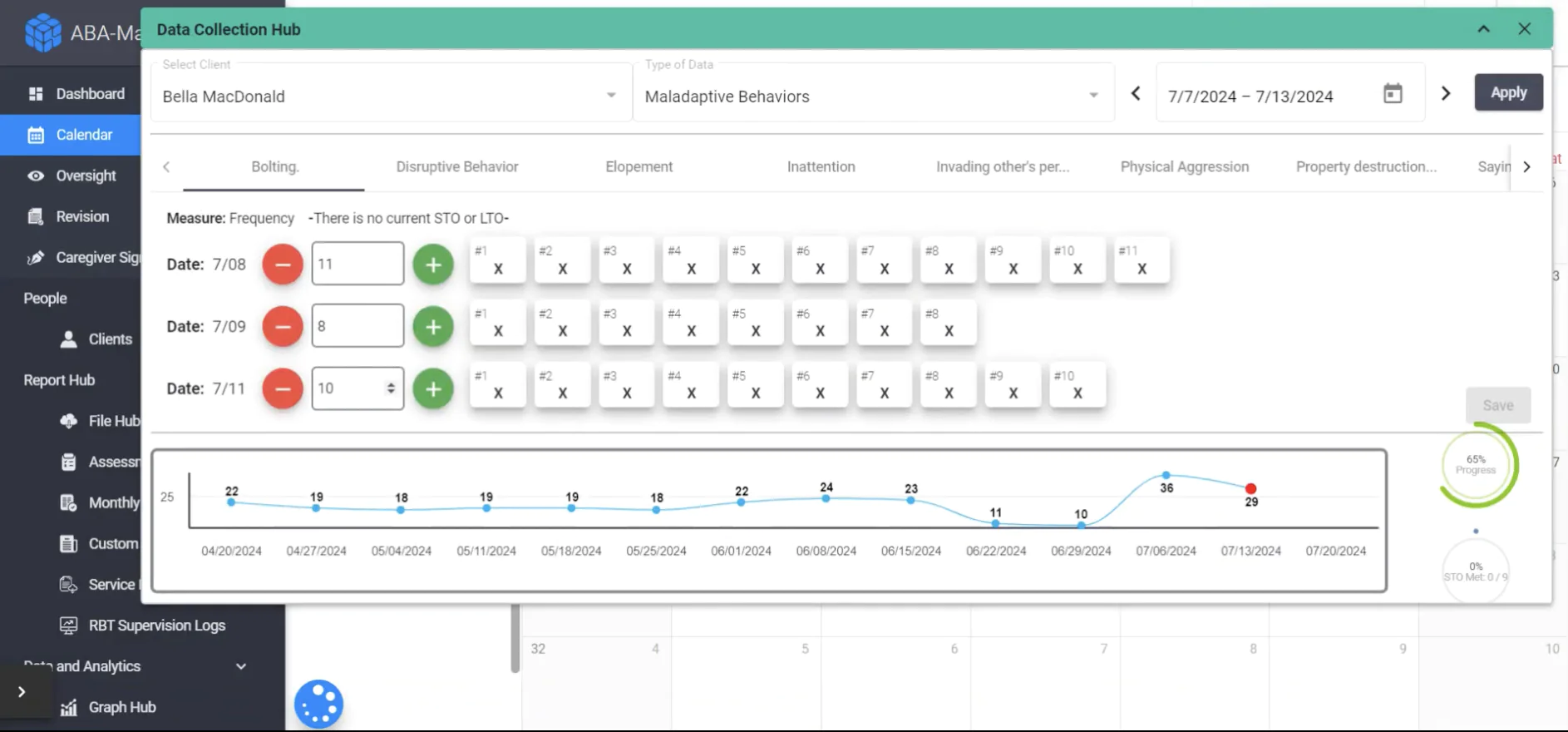The height and width of the screenshot is (732, 1568).
Task: Click the 7/11 frequency stepper arrows
Action: [391, 388]
